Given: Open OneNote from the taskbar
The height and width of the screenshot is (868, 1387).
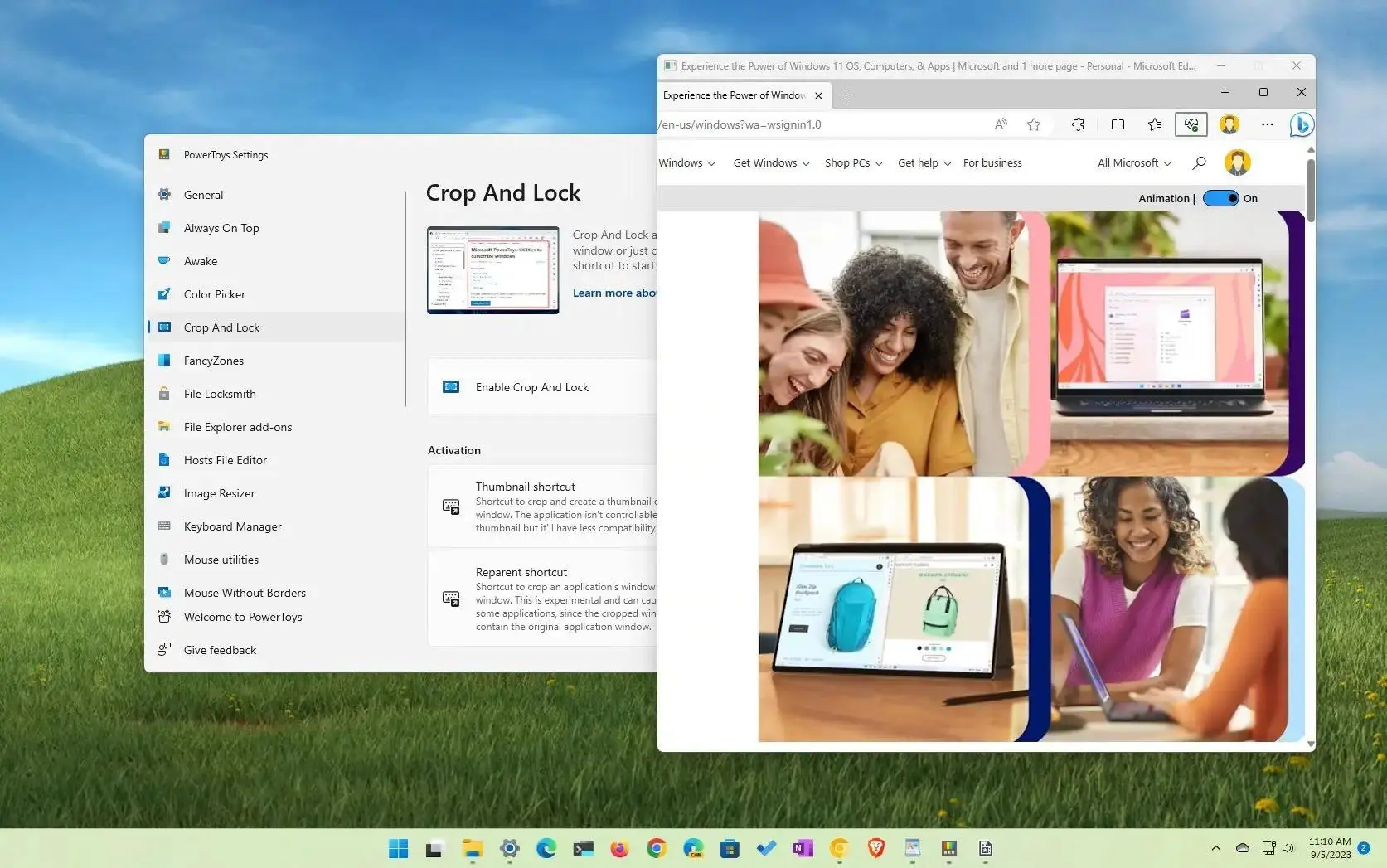Looking at the screenshot, I should coord(803,848).
